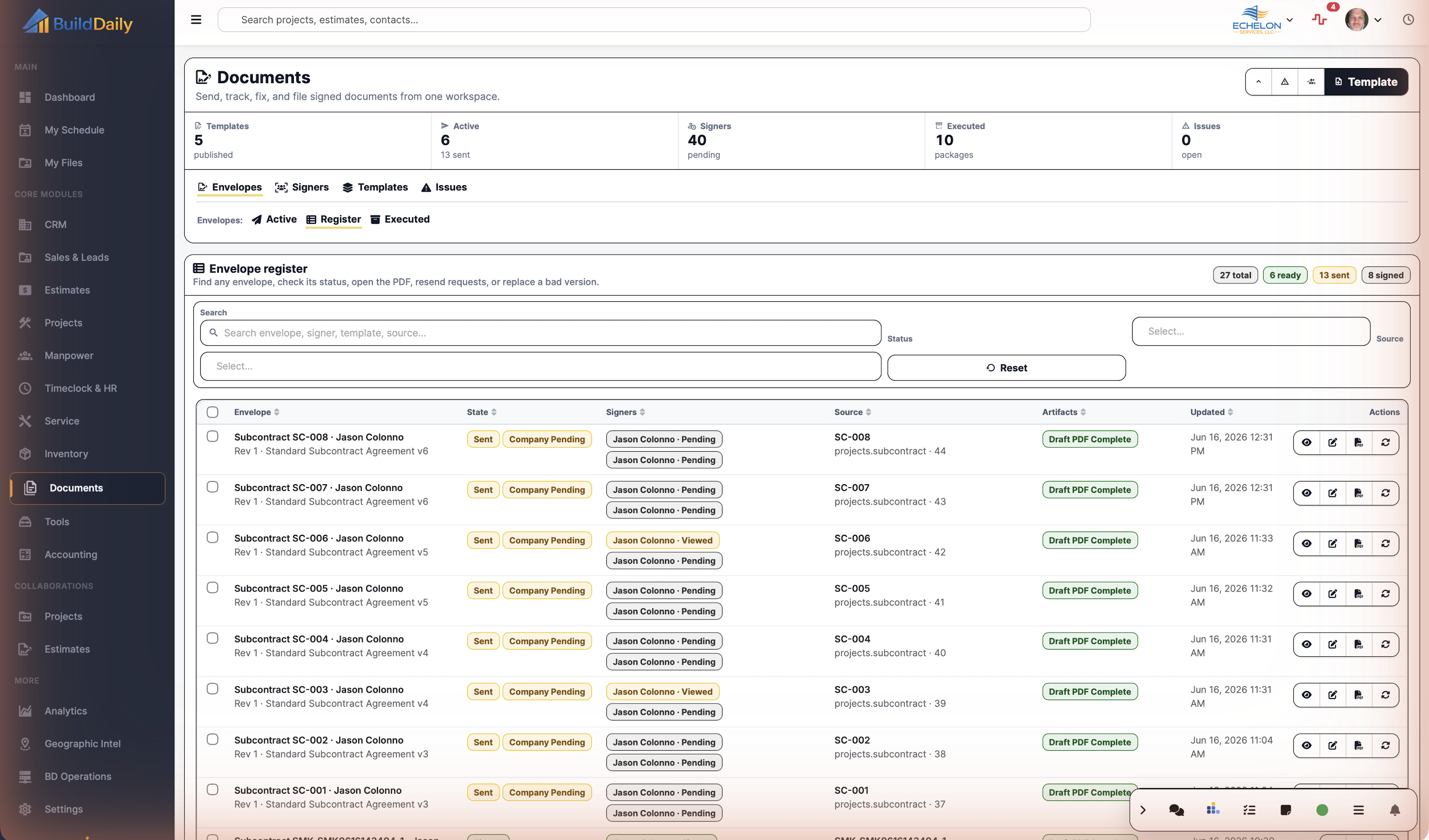Image resolution: width=1429 pixels, height=840 pixels.
Task: Click the bell icon in bottom toolbar
Action: (1395, 810)
